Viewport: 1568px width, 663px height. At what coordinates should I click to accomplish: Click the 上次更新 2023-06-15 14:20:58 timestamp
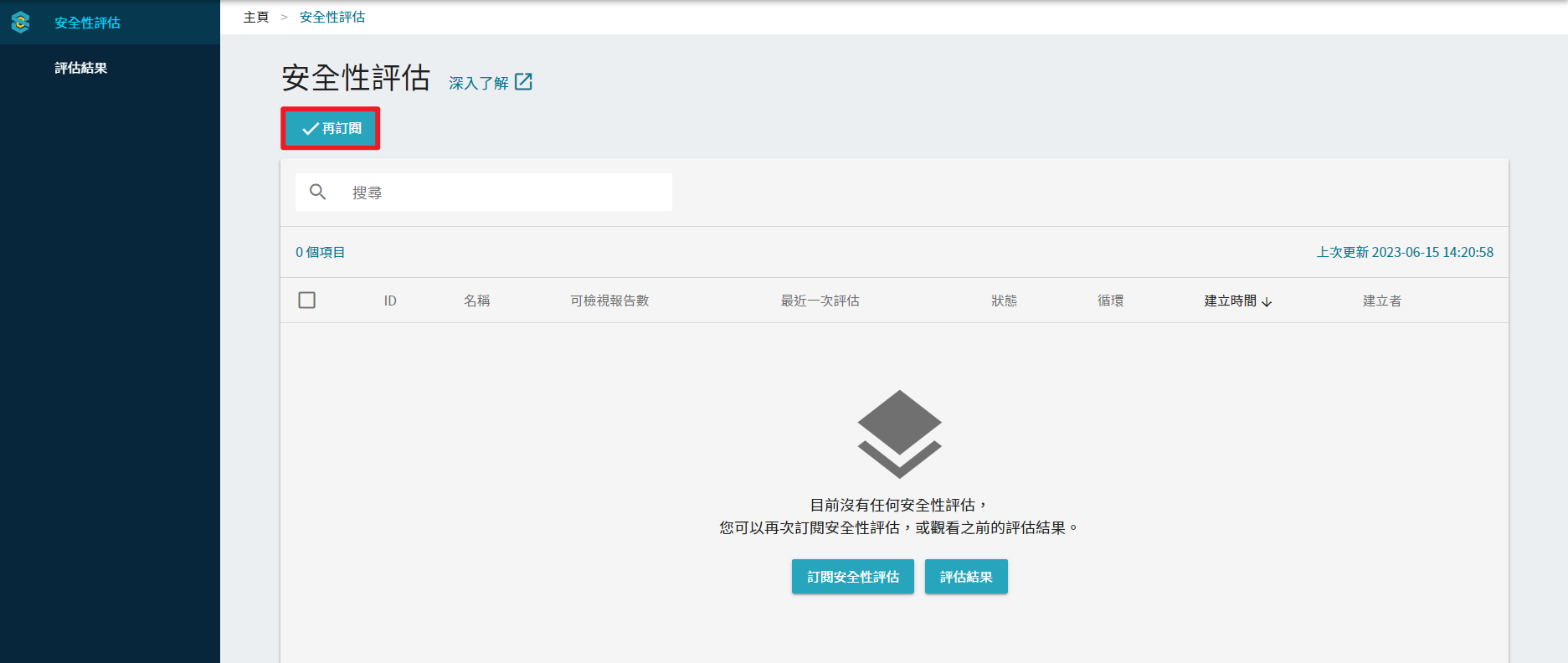pos(1405,252)
